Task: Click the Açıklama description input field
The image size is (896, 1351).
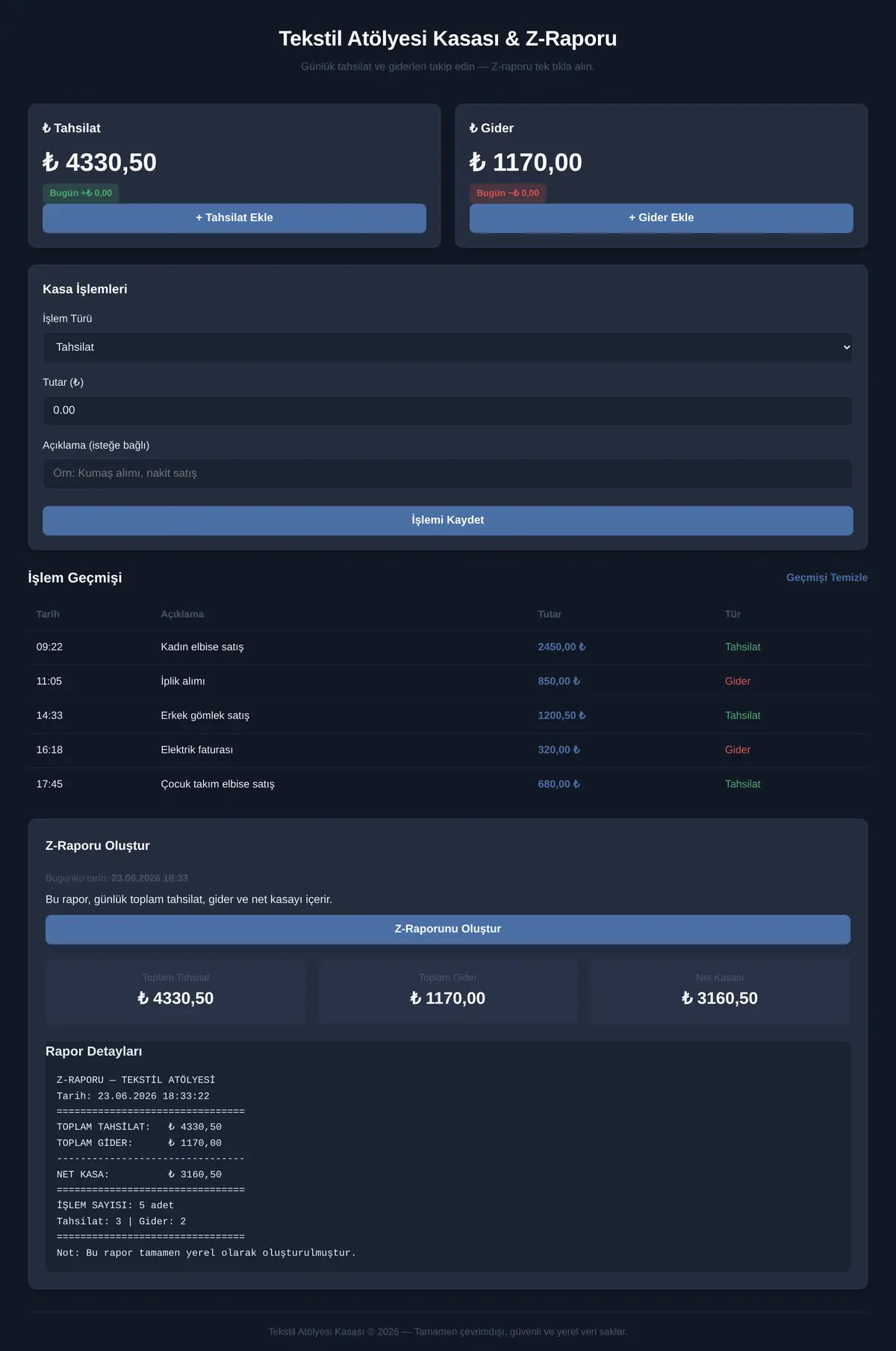Action: click(x=448, y=473)
